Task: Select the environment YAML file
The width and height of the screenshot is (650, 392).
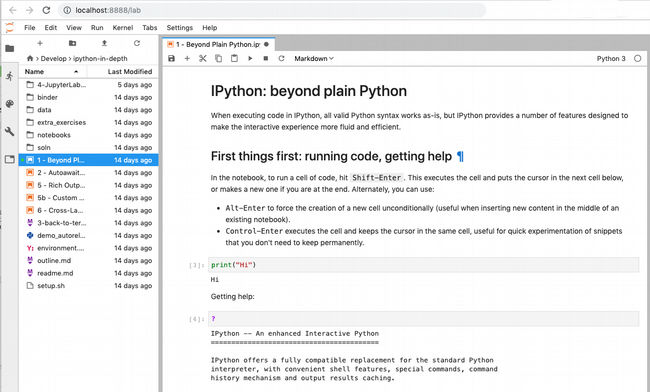Action: point(89,248)
